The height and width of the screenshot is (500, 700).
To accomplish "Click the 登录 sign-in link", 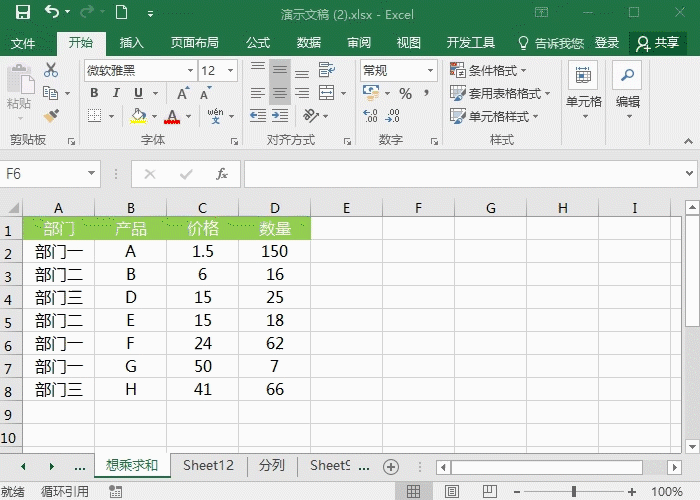I will (607, 43).
